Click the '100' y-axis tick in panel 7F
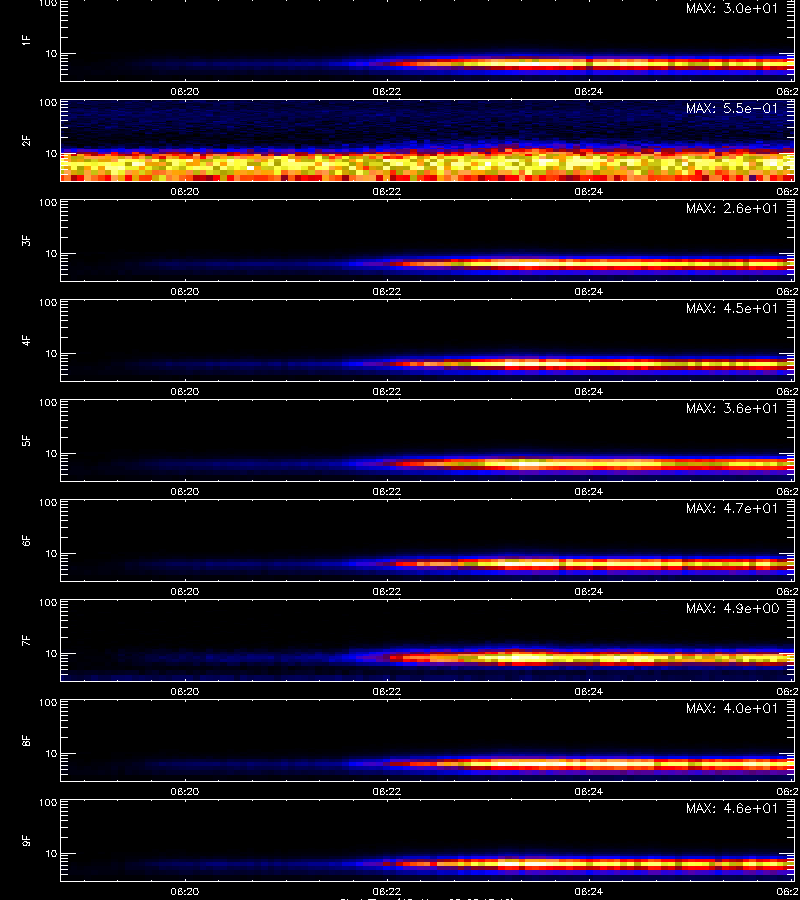This screenshot has height=900, width=800. [x=48, y=603]
